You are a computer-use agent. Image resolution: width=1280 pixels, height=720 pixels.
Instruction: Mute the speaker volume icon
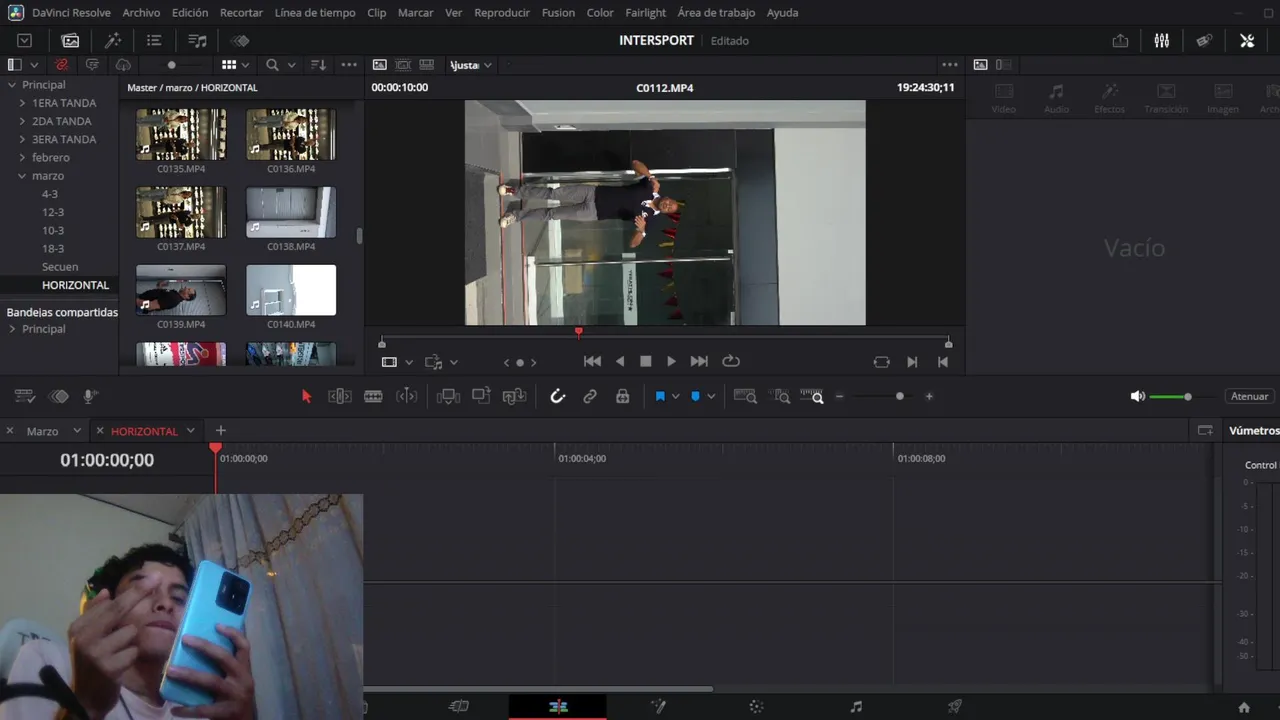click(x=1138, y=397)
